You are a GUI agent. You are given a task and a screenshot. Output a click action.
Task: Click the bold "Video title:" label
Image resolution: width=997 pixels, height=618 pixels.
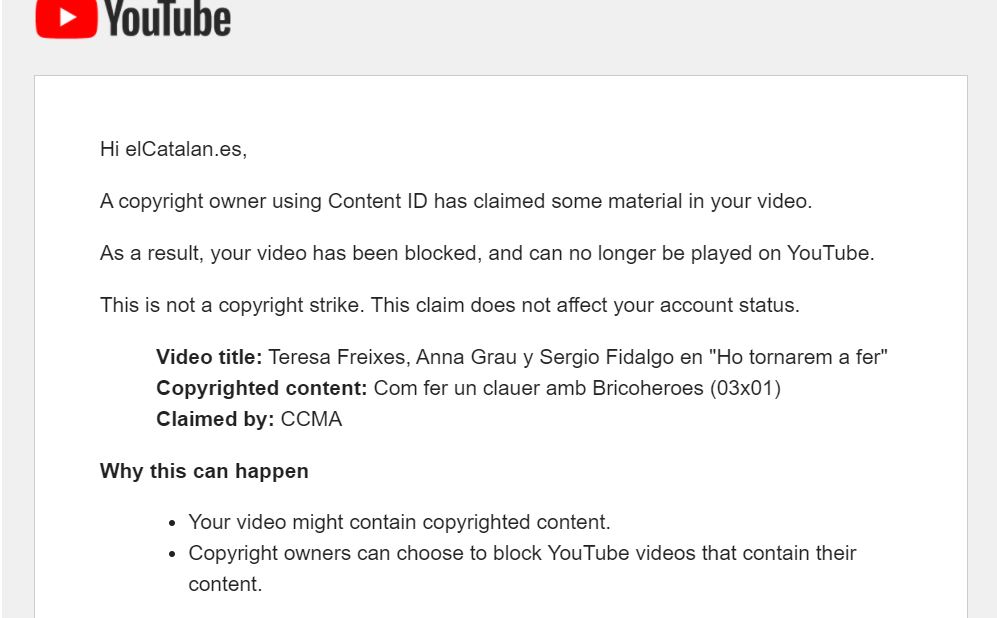click(x=209, y=357)
